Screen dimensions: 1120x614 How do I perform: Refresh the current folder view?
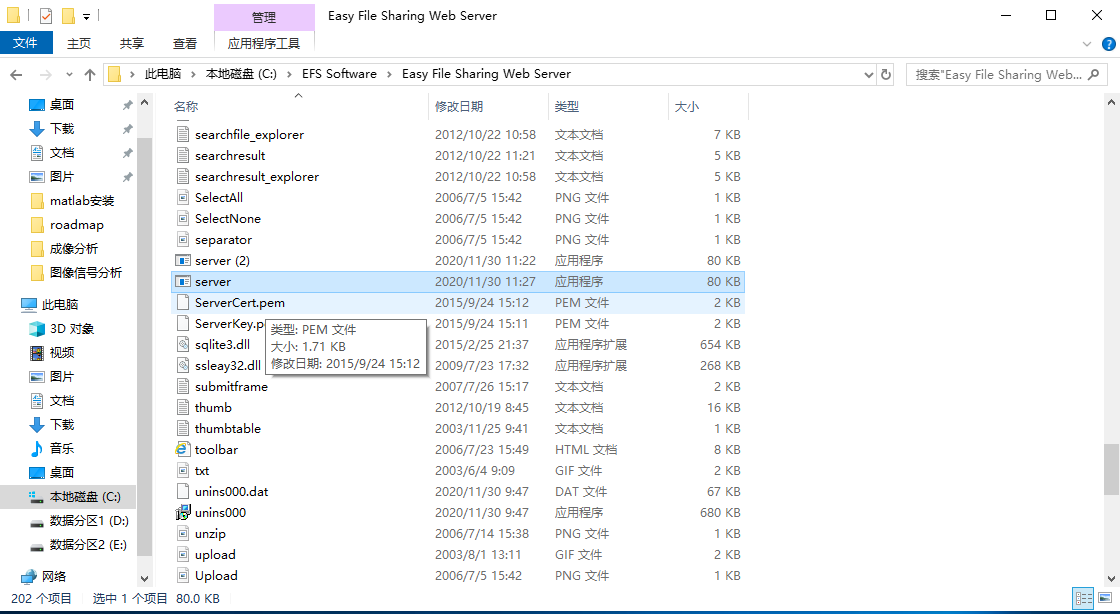coord(886,74)
